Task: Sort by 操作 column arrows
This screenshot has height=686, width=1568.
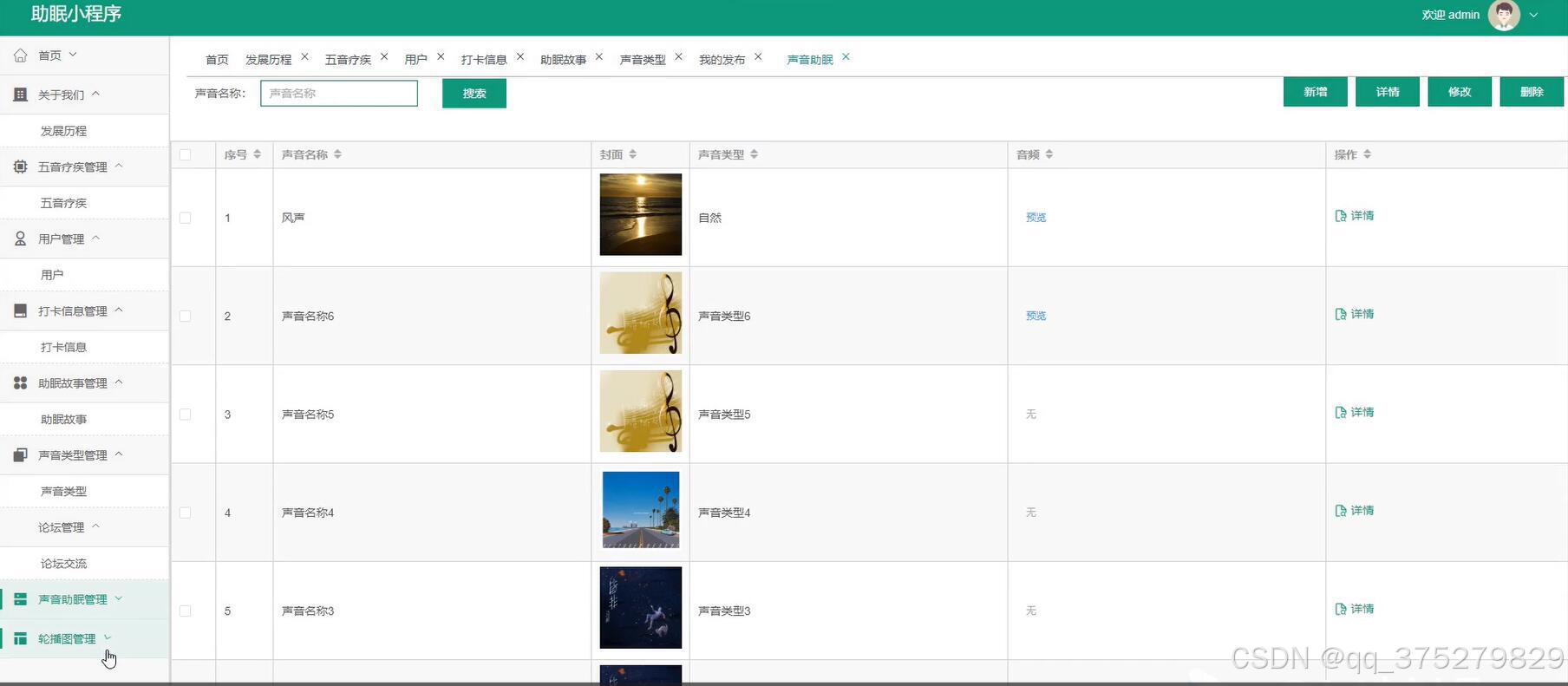Action: 1367,154
